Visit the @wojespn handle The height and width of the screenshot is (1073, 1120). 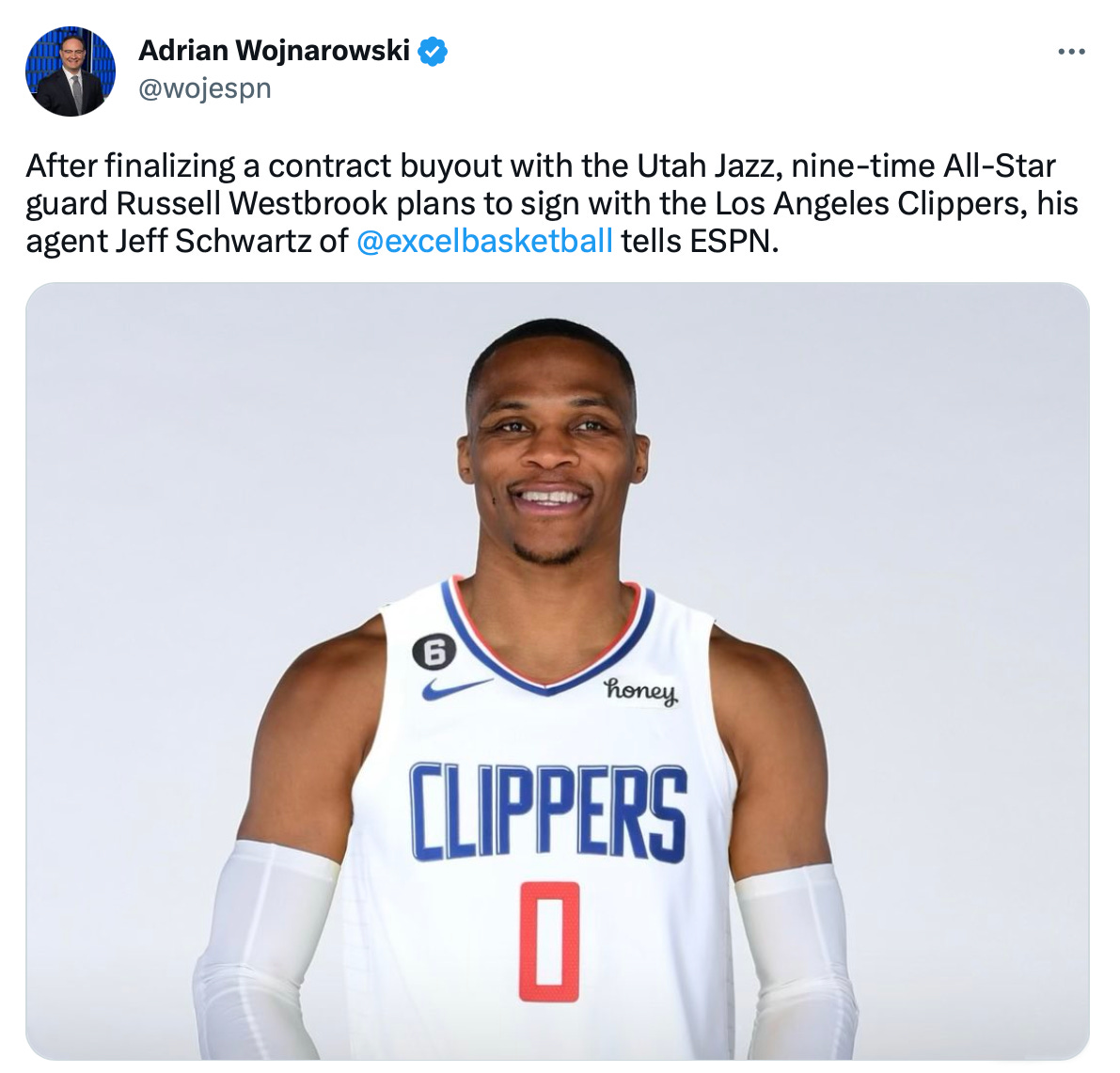coord(205,88)
